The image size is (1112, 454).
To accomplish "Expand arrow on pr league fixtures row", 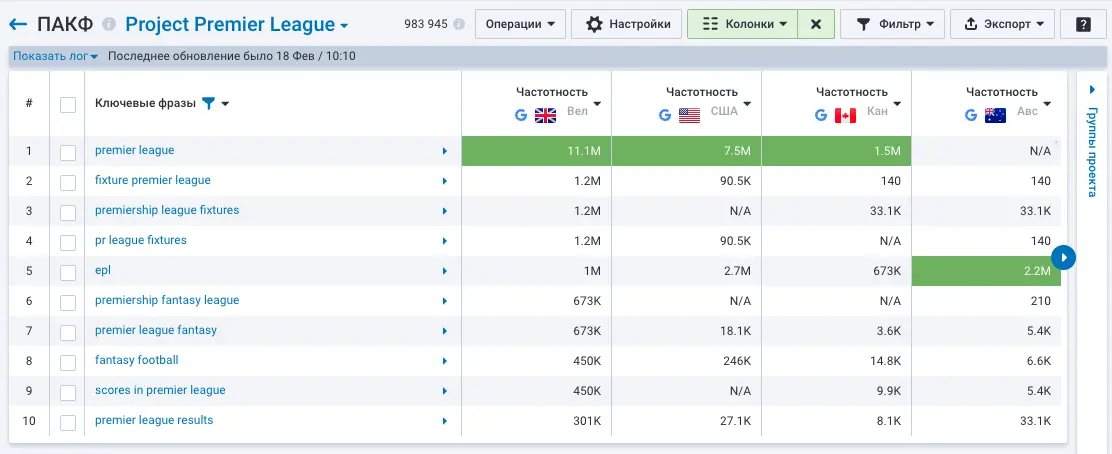I will (445, 241).
